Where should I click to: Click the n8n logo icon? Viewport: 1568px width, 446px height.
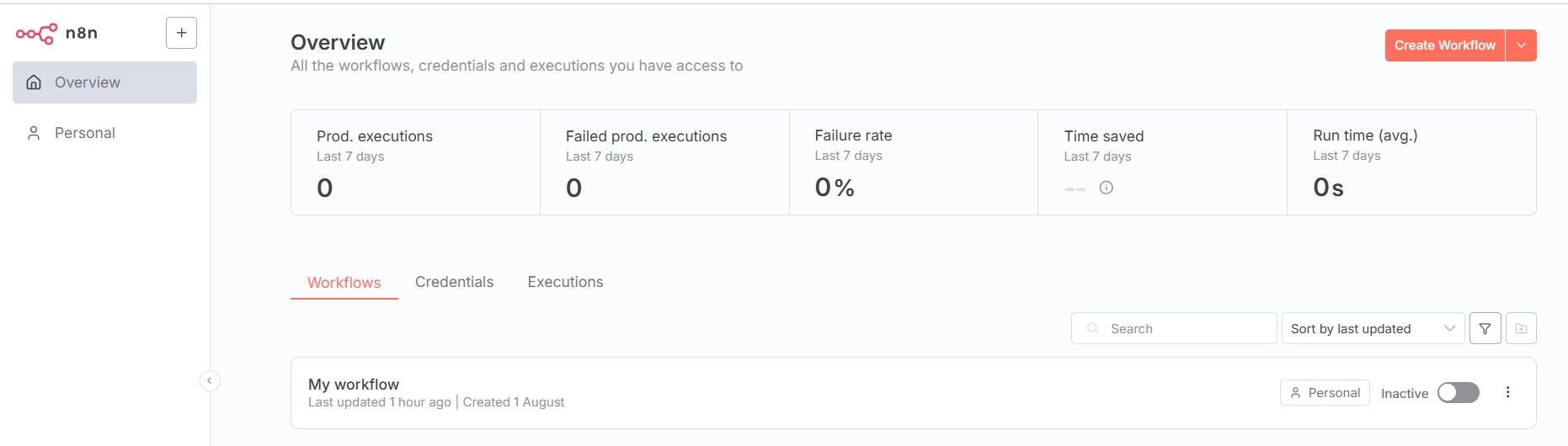(36, 34)
